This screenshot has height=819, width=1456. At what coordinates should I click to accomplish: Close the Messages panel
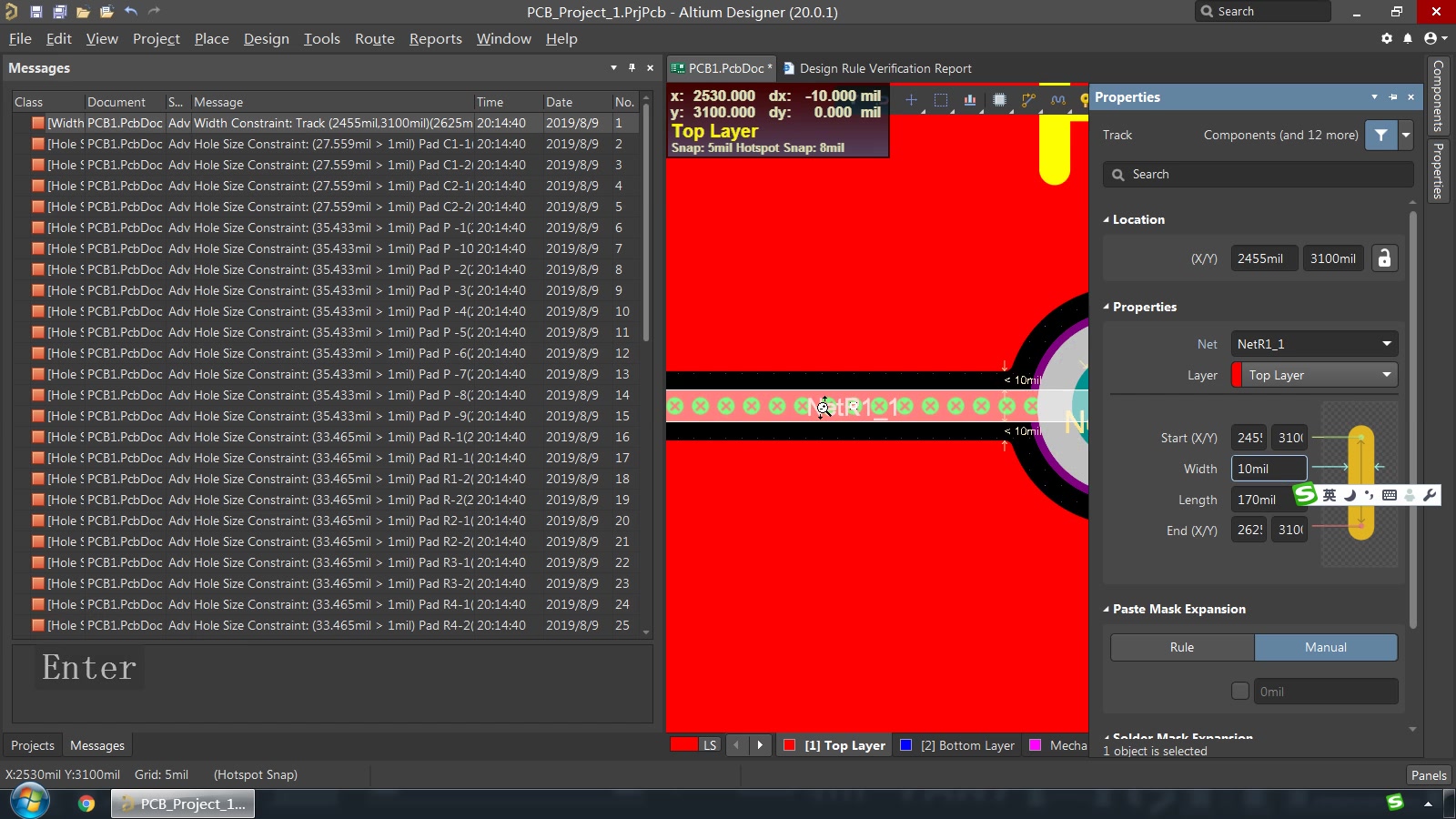pos(650,68)
